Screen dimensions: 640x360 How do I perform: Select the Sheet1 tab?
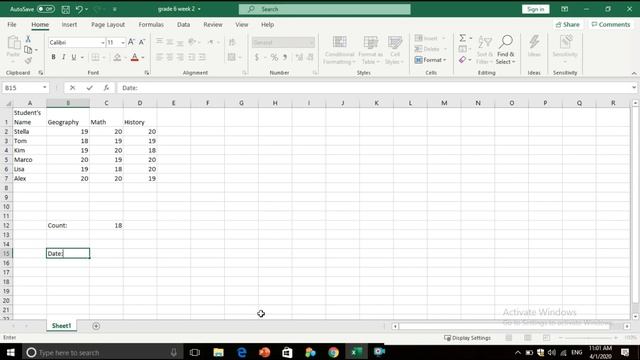coord(61,326)
